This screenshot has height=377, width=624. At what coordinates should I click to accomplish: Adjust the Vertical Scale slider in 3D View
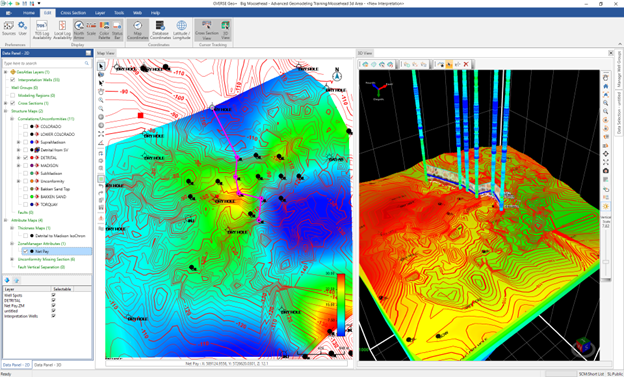coord(606,262)
